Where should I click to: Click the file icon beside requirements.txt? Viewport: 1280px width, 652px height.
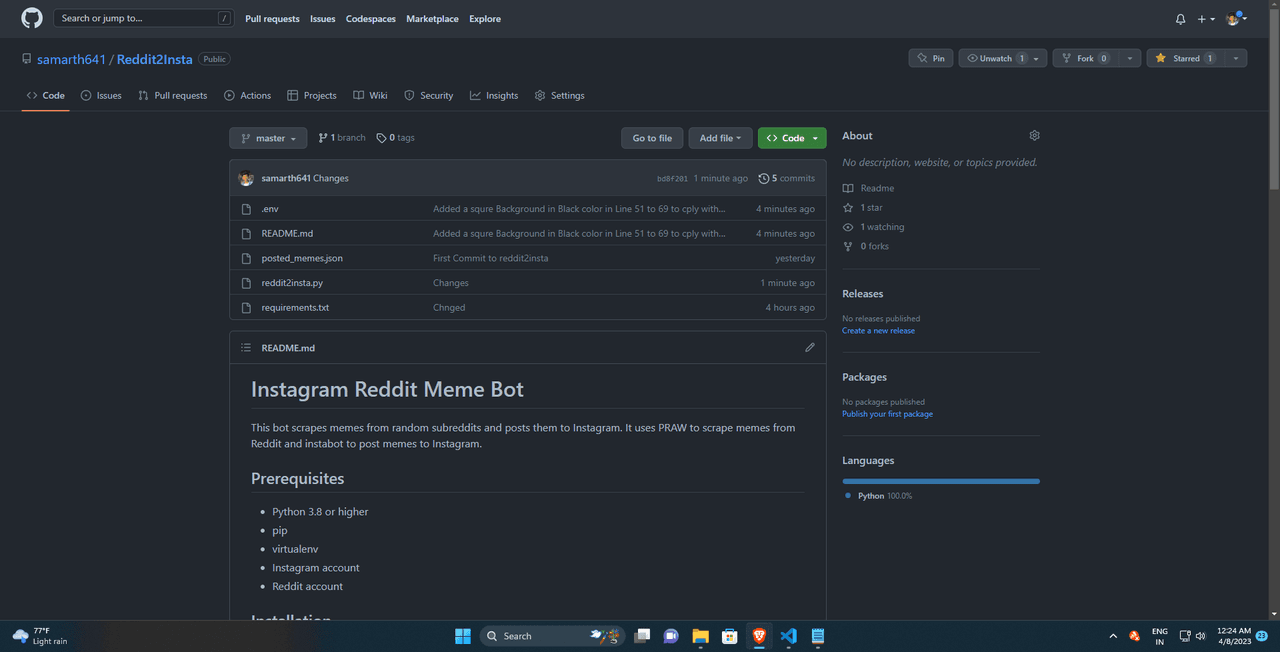click(246, 308)
